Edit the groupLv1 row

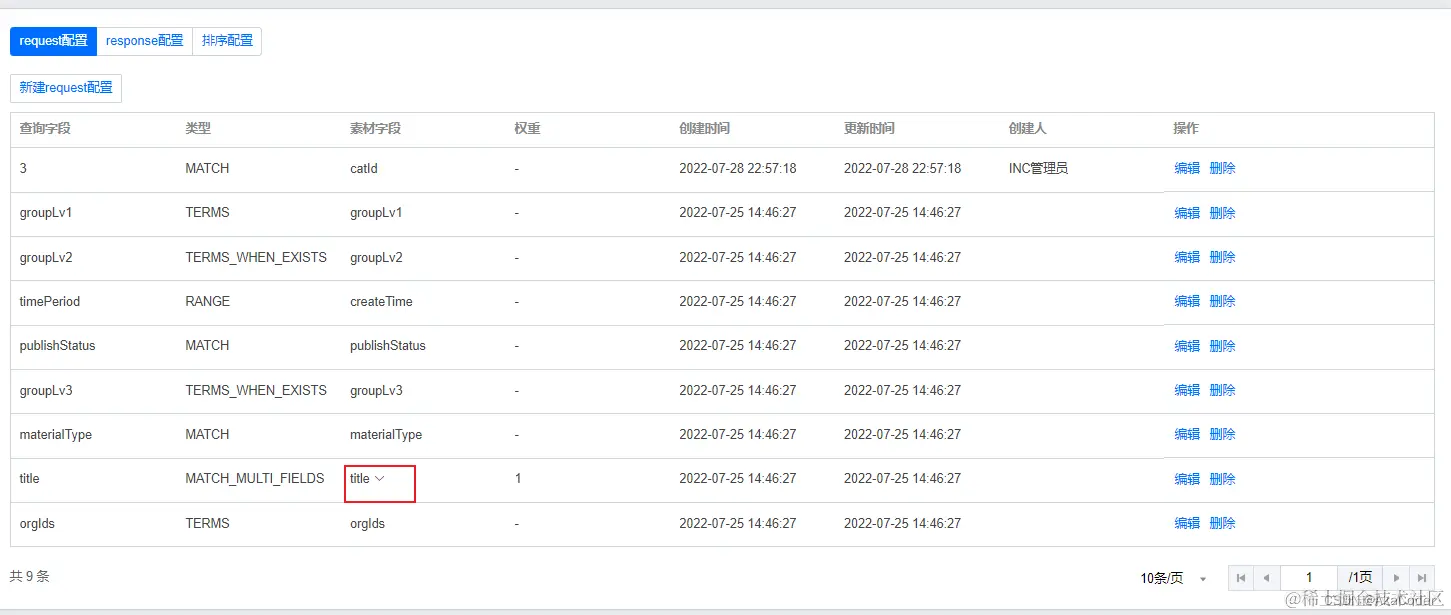click(1187, 213)
